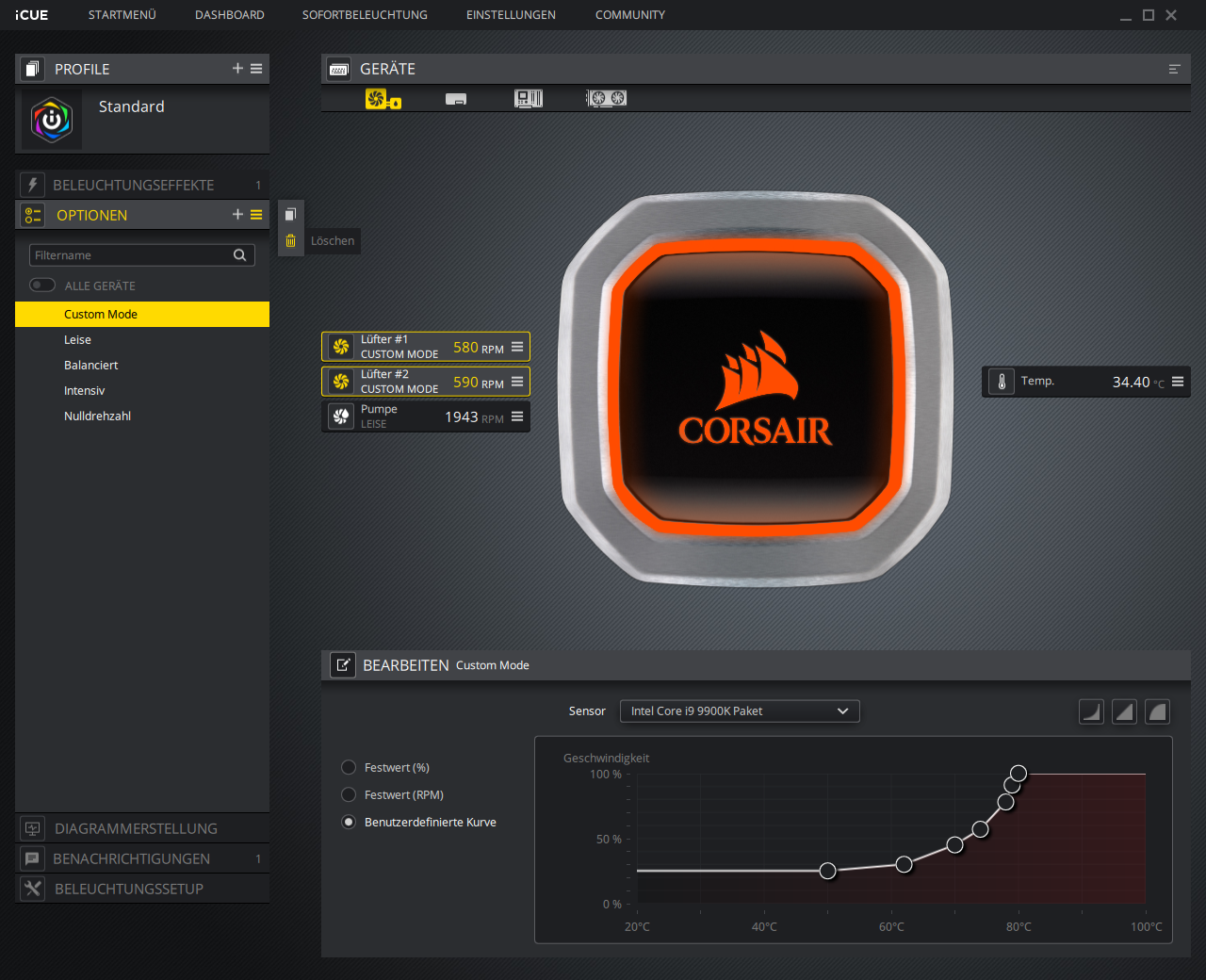Click the Lüfter #1 fan icon
Screen dimensions: 1206x980
(341, 347)
